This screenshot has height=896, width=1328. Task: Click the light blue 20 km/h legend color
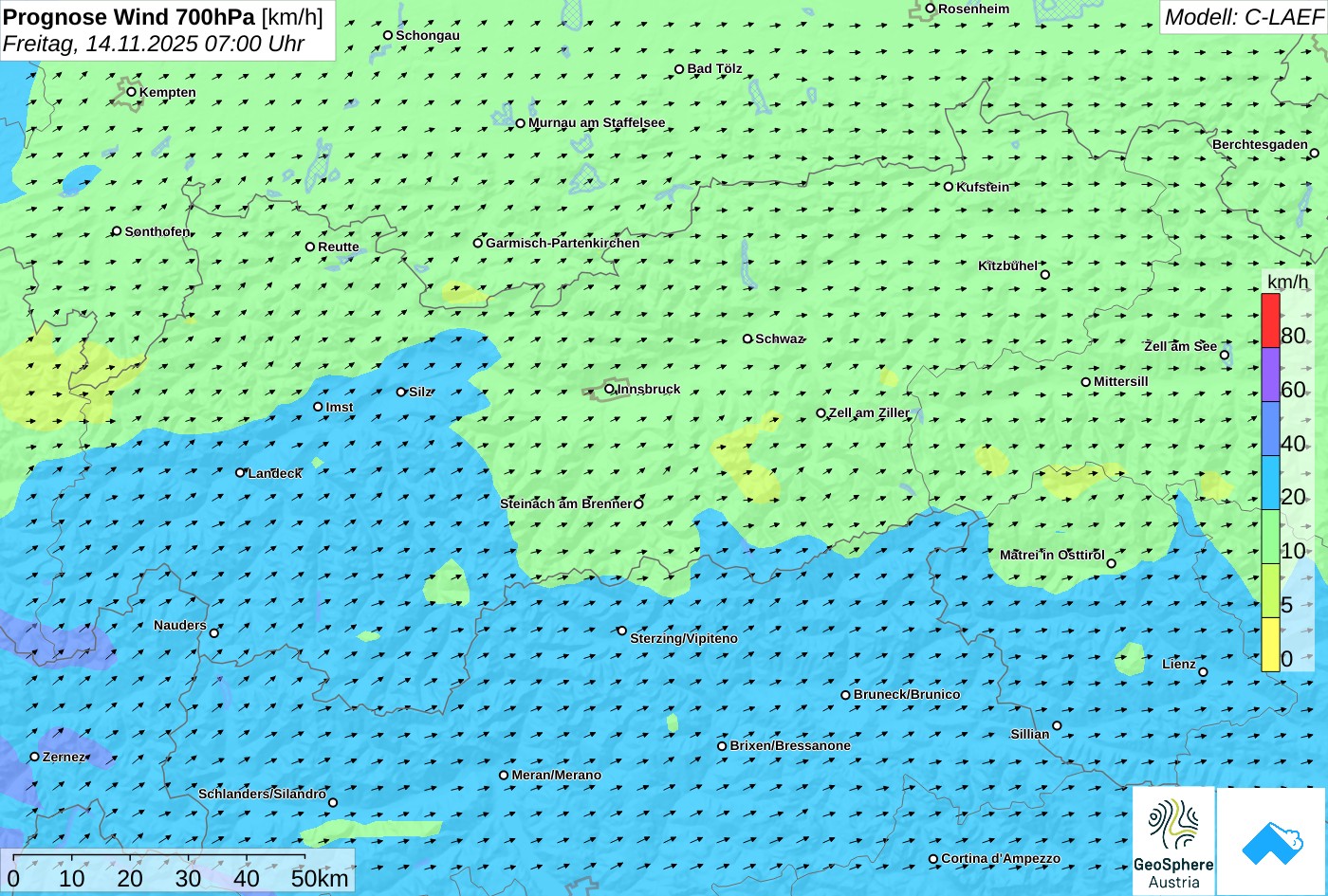click(x=1270, y=483)
